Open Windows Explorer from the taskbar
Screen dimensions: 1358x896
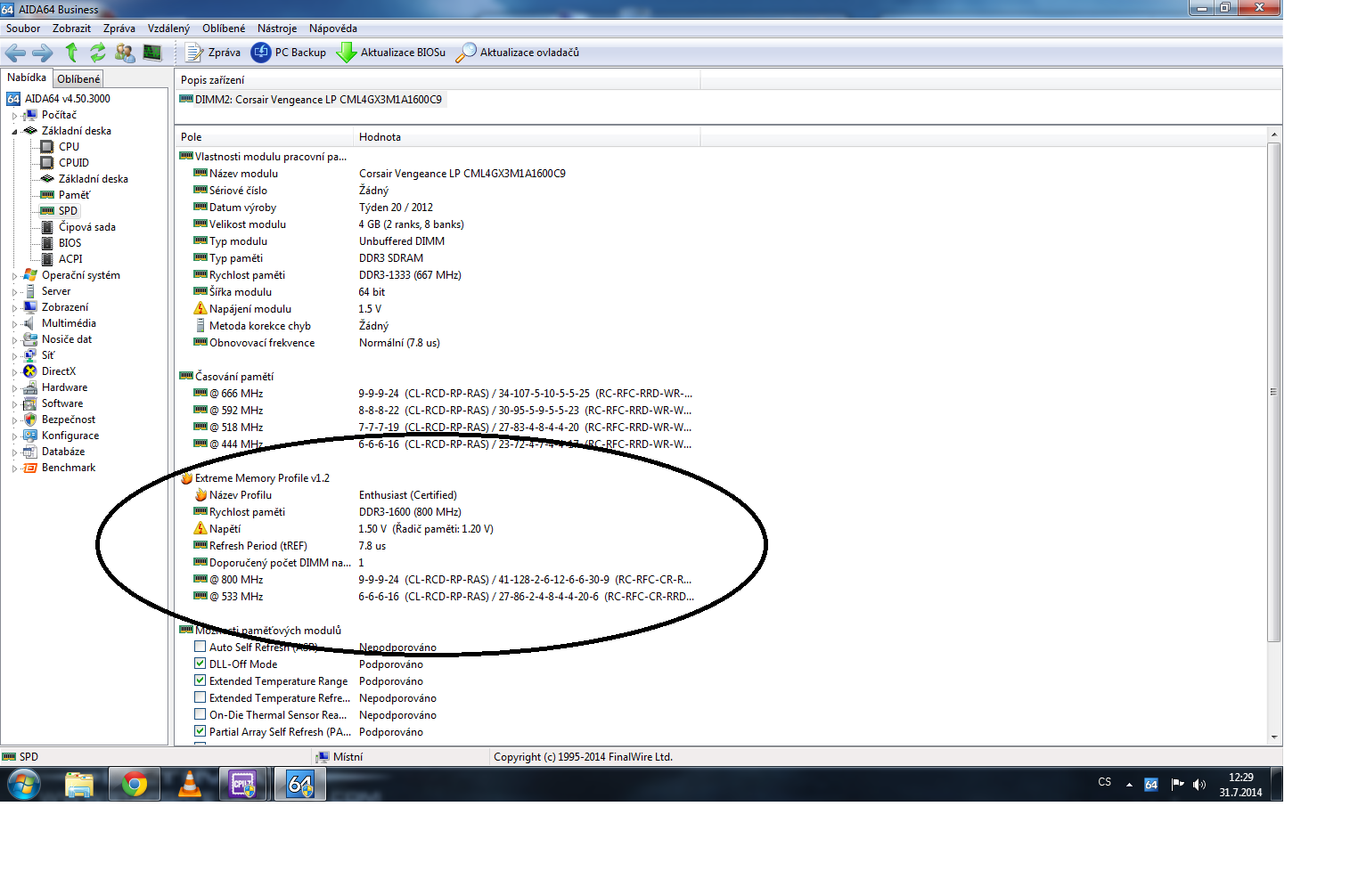[x=79, y=785]
